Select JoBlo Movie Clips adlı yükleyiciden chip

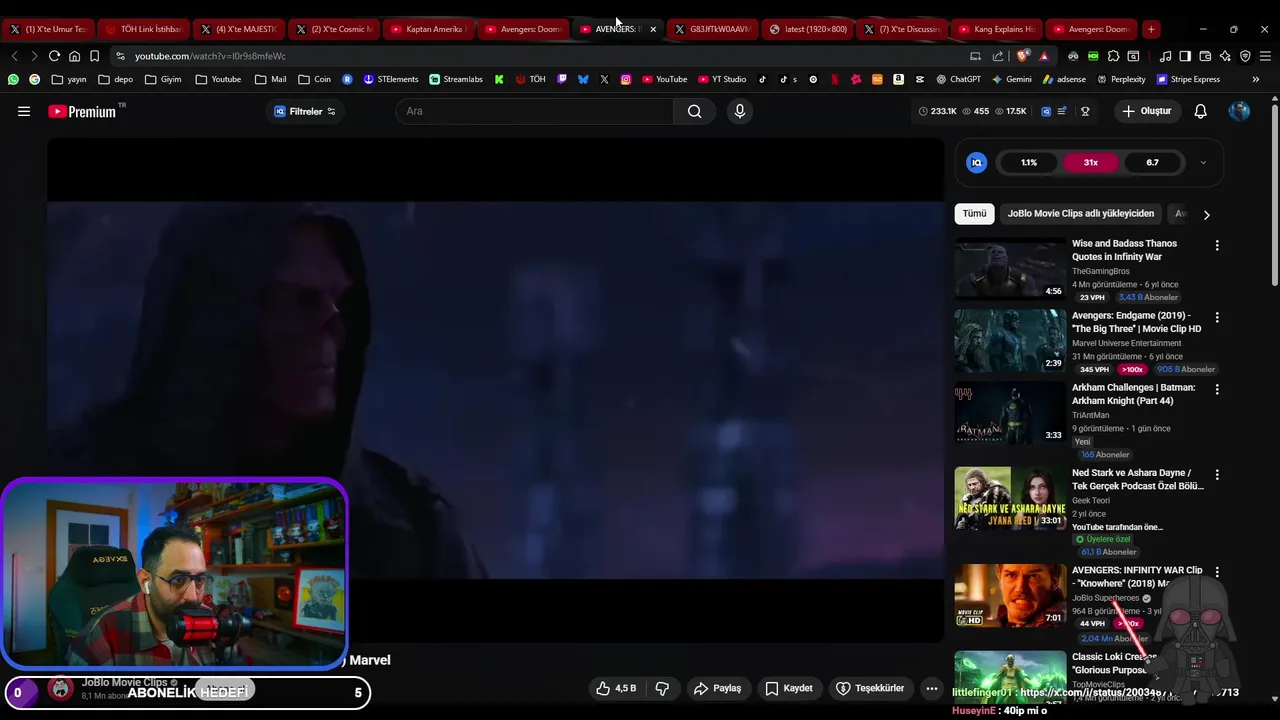click(1080, 213)
